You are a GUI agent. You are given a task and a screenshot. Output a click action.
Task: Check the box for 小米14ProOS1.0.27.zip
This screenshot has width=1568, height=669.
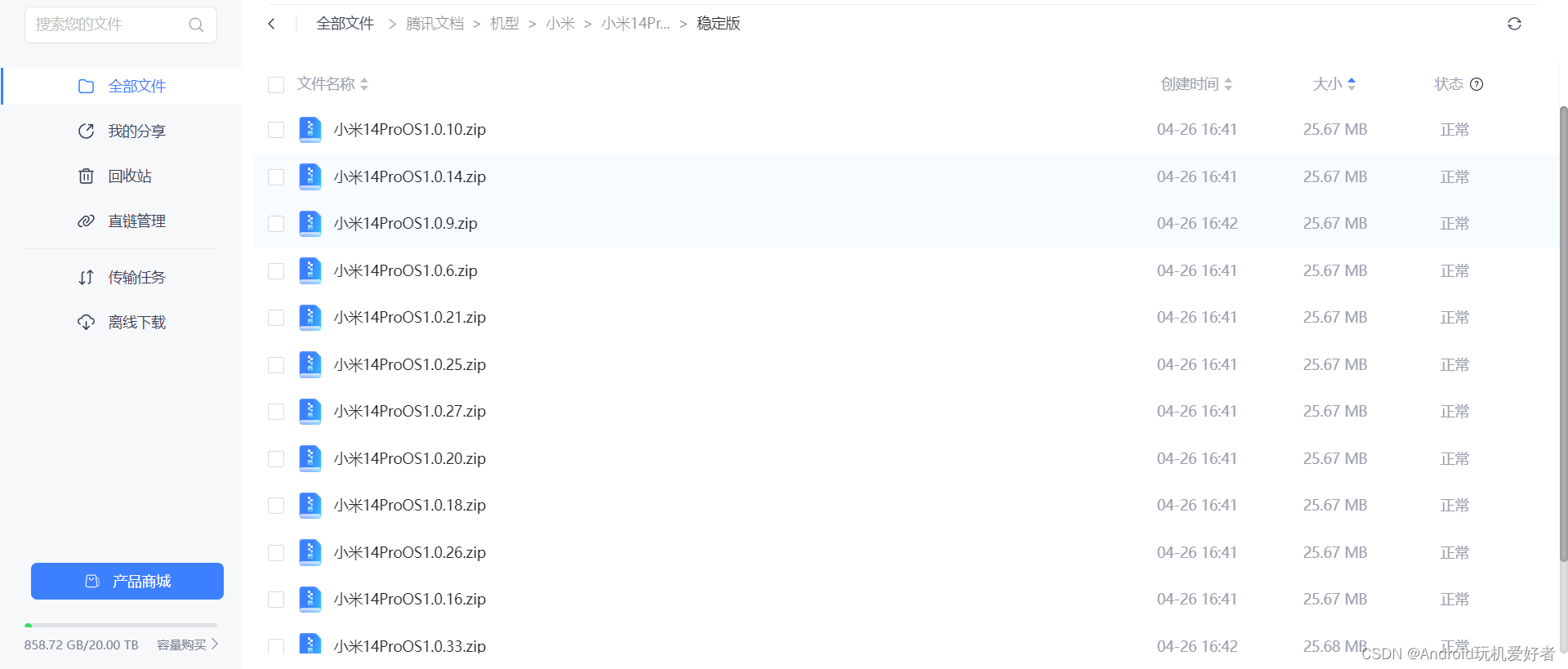coord(276,412)
